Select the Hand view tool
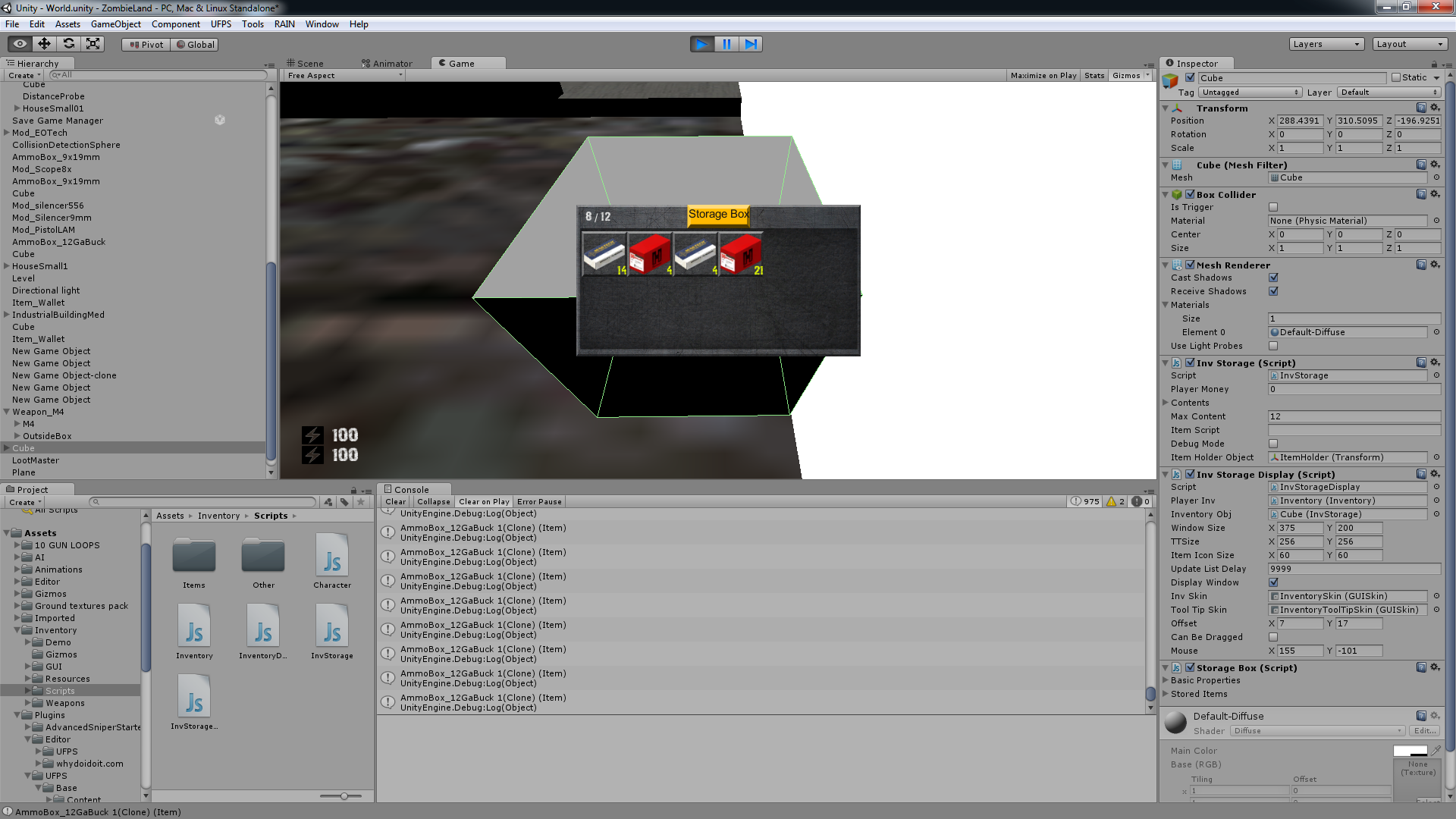Image resolution: width=1456 pixels, height=819 pixels. click(20, 44)
